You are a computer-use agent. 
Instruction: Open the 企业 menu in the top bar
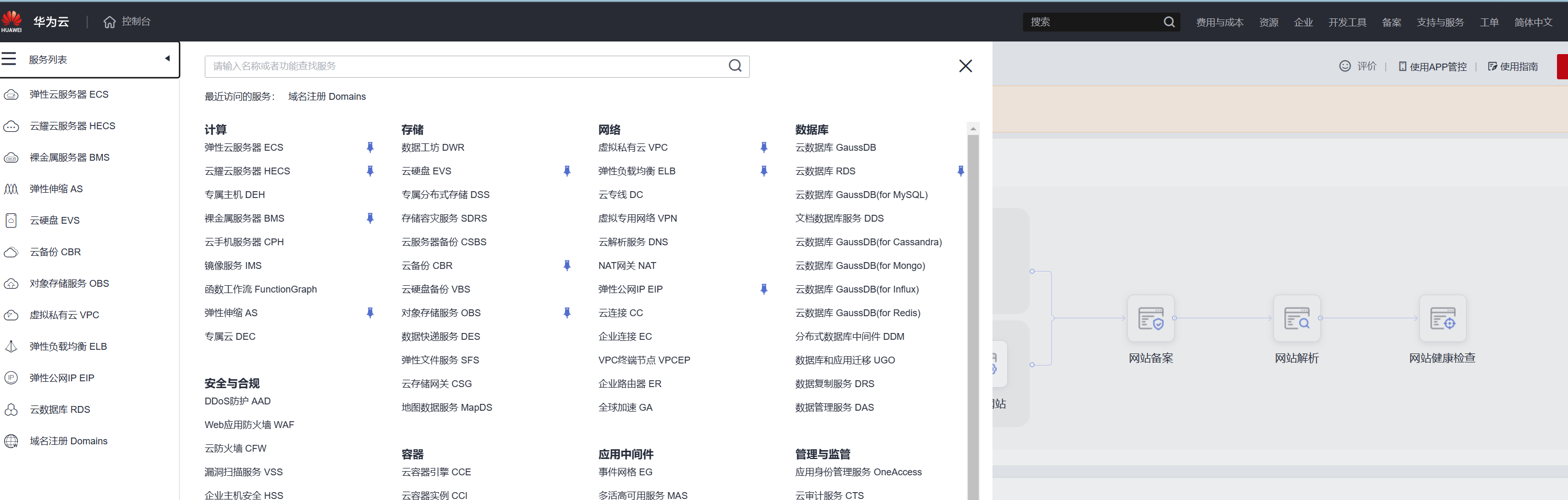point(1303,23)
